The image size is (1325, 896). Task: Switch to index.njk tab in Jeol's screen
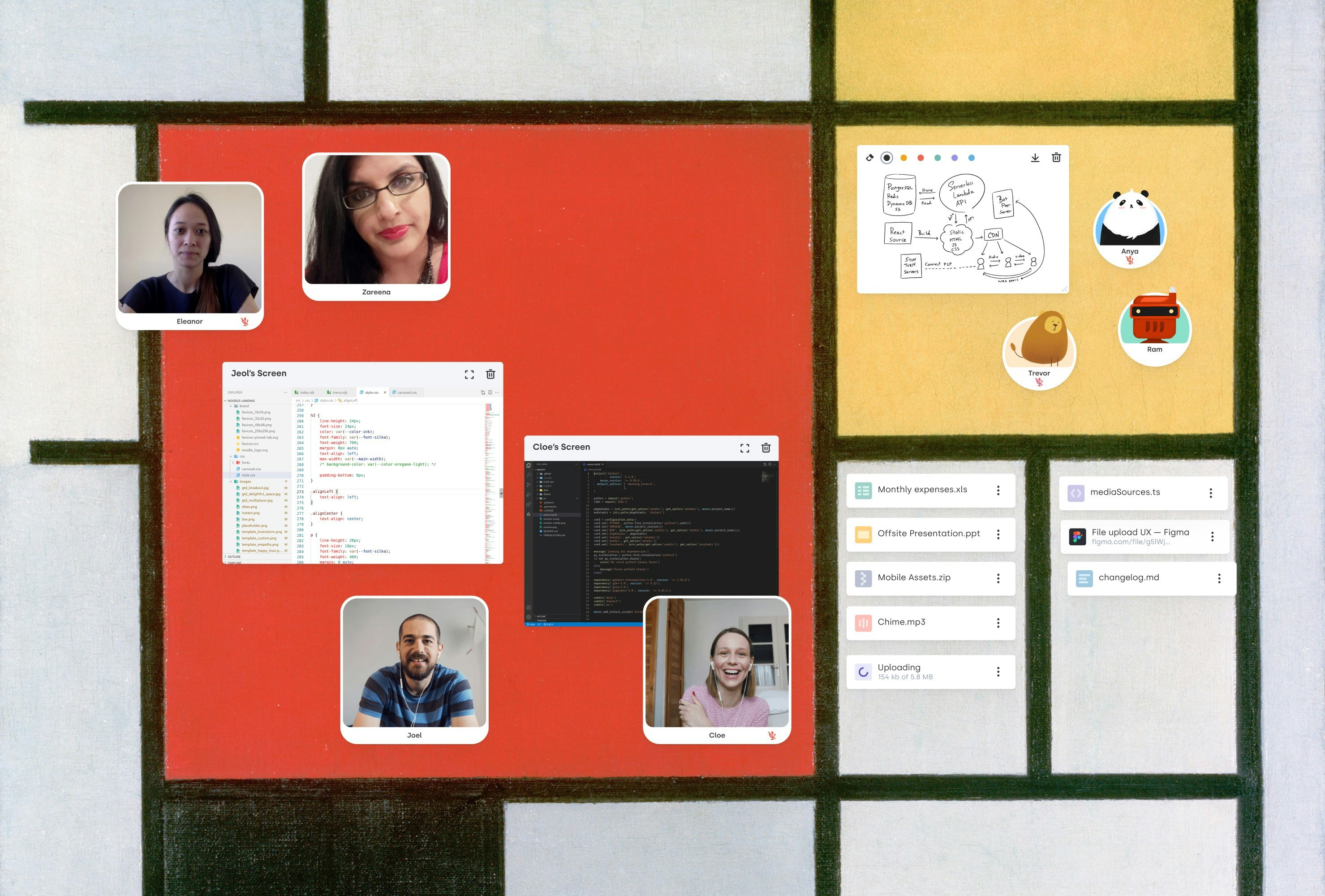[x=307, y=392]
